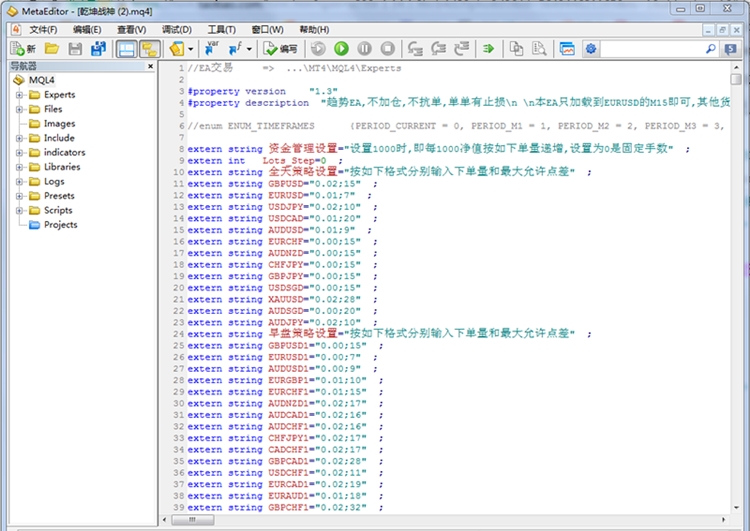Click the document icon left of 文件 menu
The height and width of the screenshot is (531, 750).
(16, 30)
